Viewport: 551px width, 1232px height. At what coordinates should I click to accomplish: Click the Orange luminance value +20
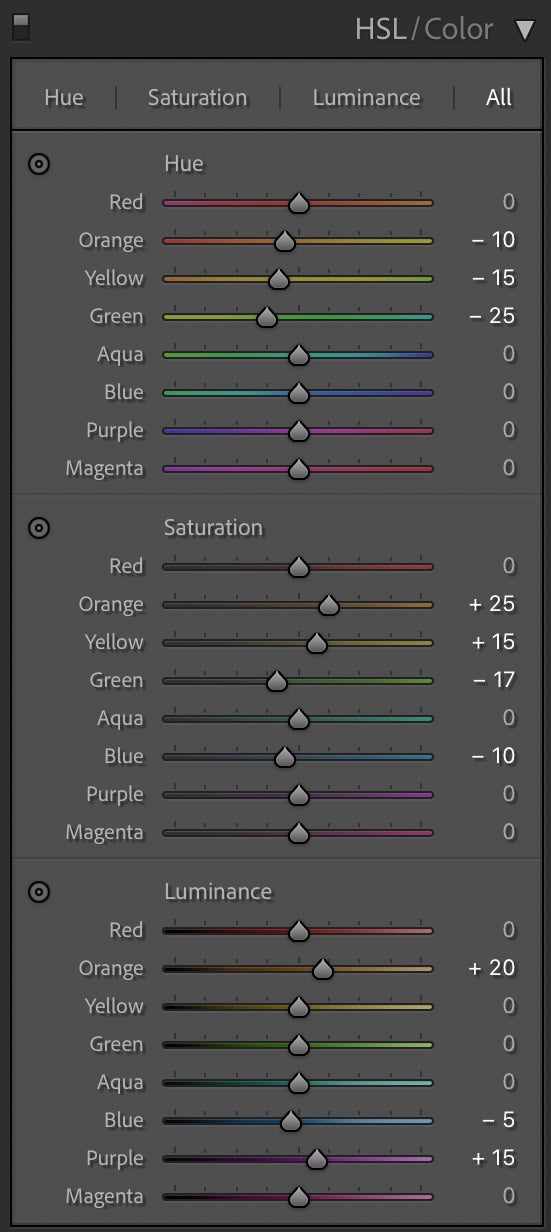pyautogui.click(x=491, y=969)
